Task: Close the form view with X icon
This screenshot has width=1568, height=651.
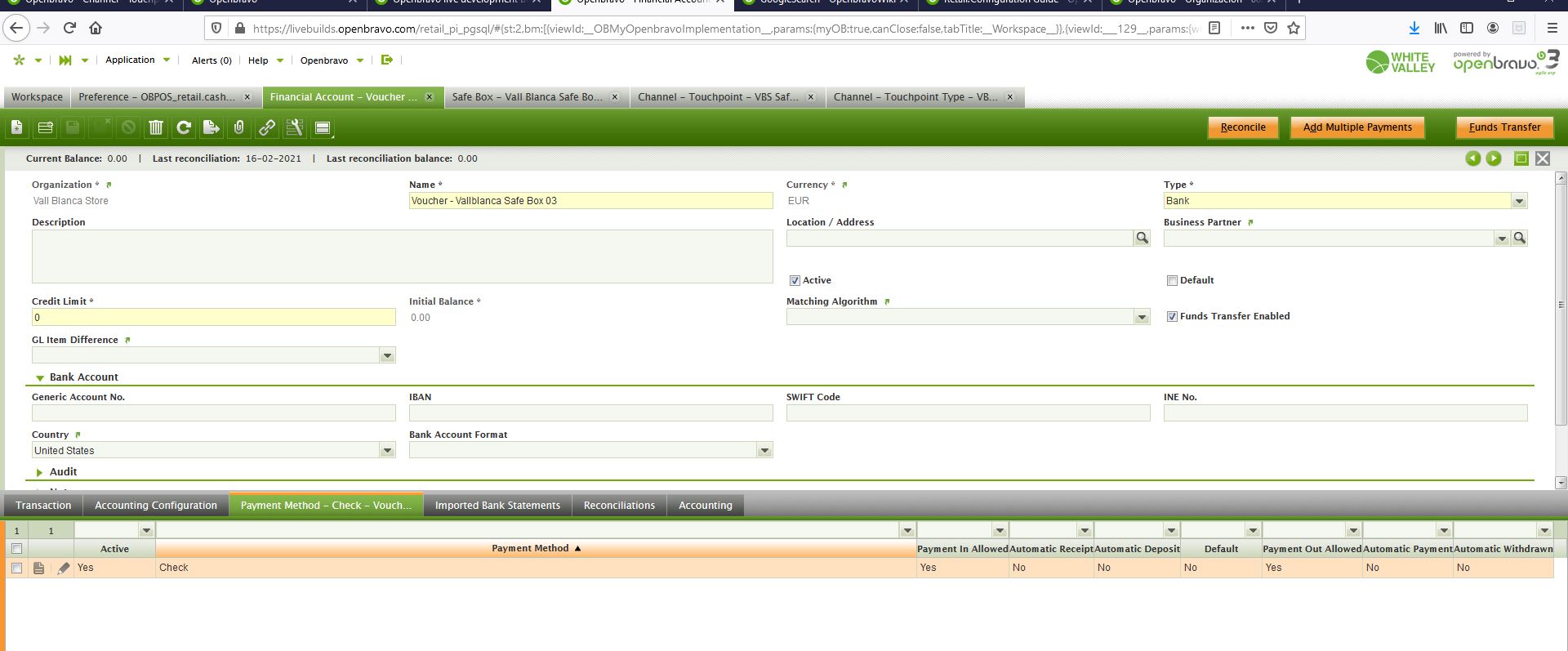Action: [1543, 158]
